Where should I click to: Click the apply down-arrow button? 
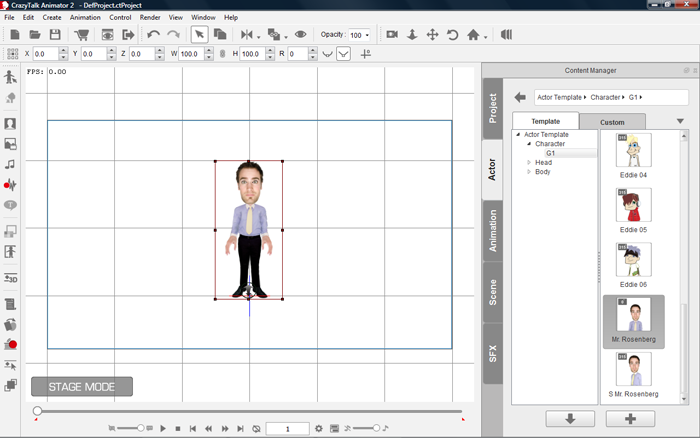570,419
